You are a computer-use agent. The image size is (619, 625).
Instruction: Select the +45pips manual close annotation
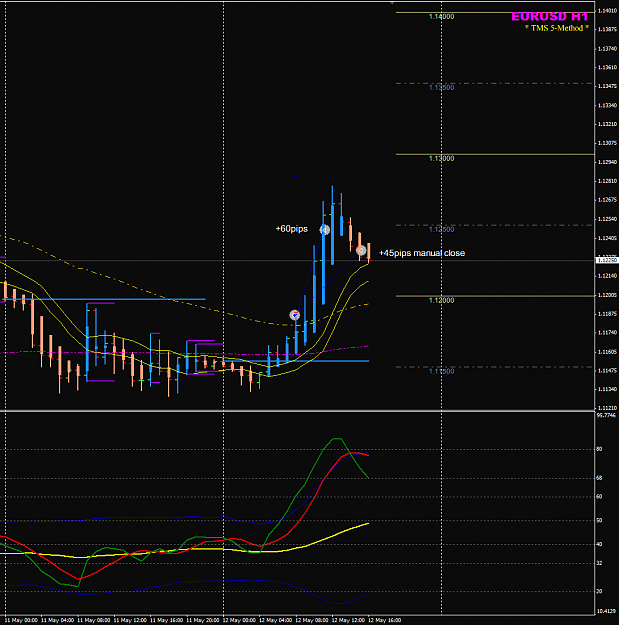[x=422, y=253]
